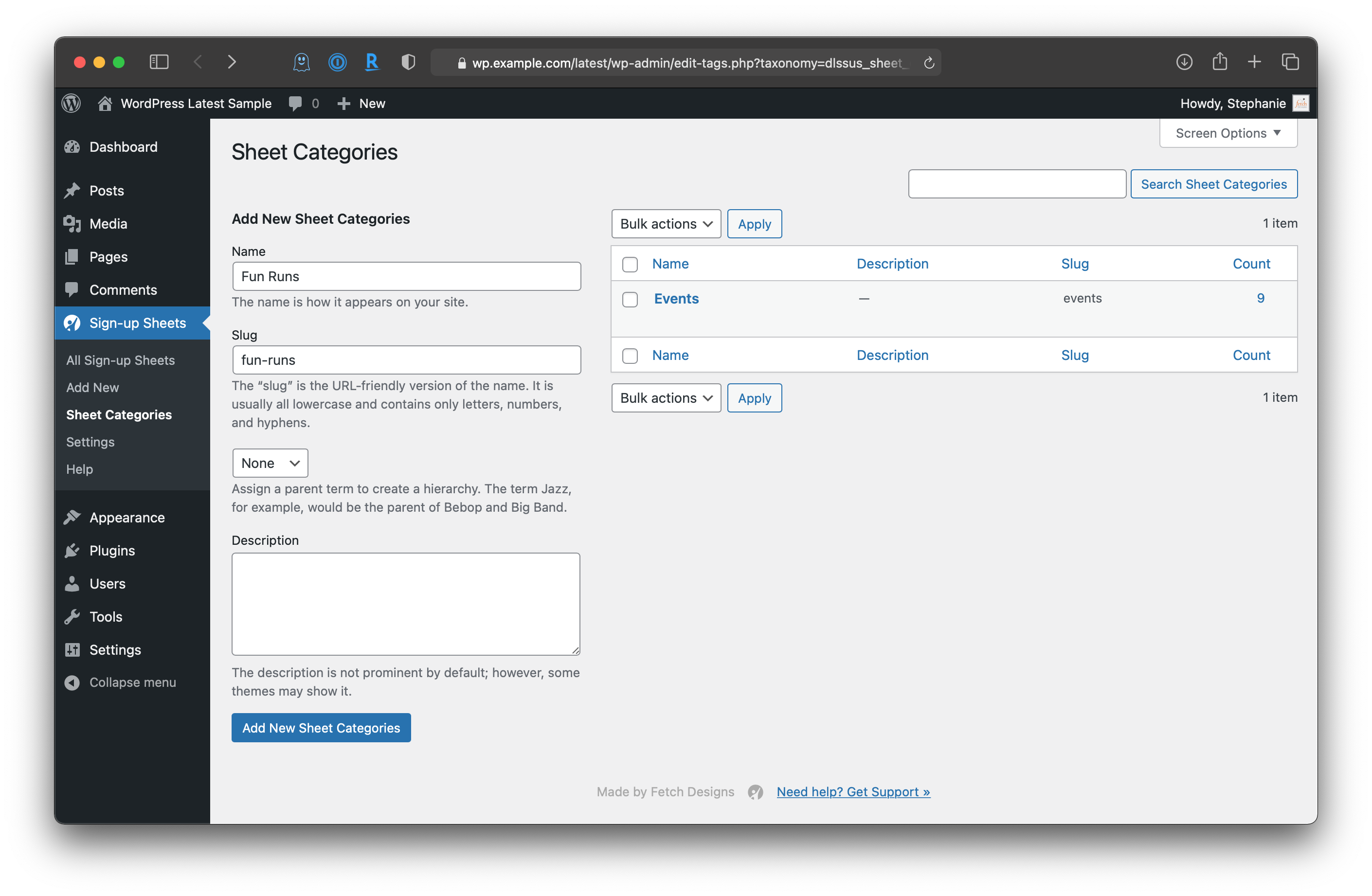Click the Fetch Designs footer logo
Screen dimensions: 1372x896
click(x=755, y=792)
